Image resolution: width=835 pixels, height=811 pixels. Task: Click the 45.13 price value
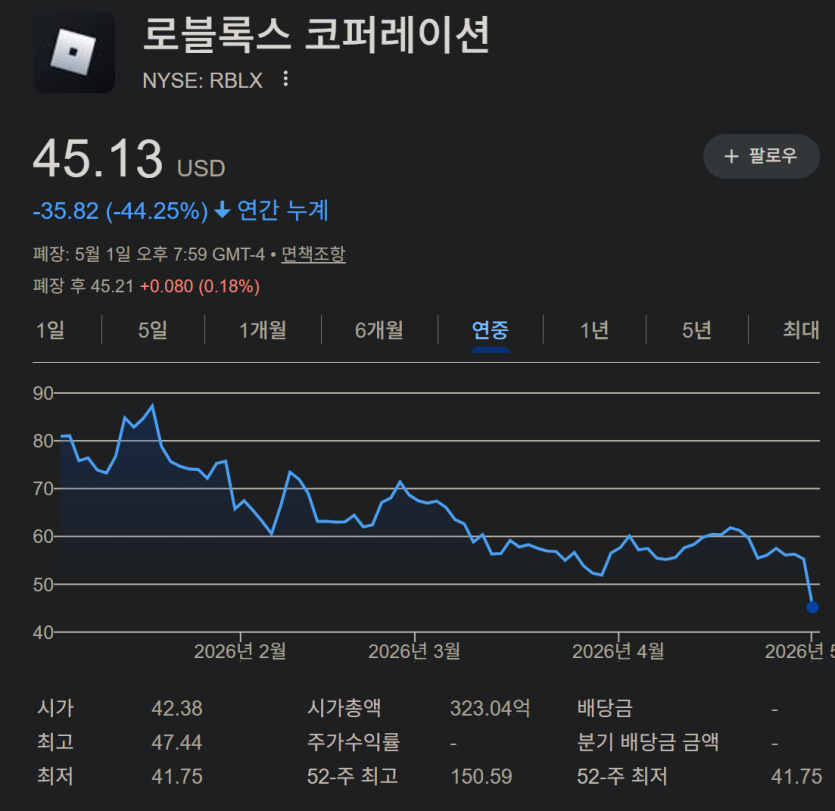click(98, 159)
